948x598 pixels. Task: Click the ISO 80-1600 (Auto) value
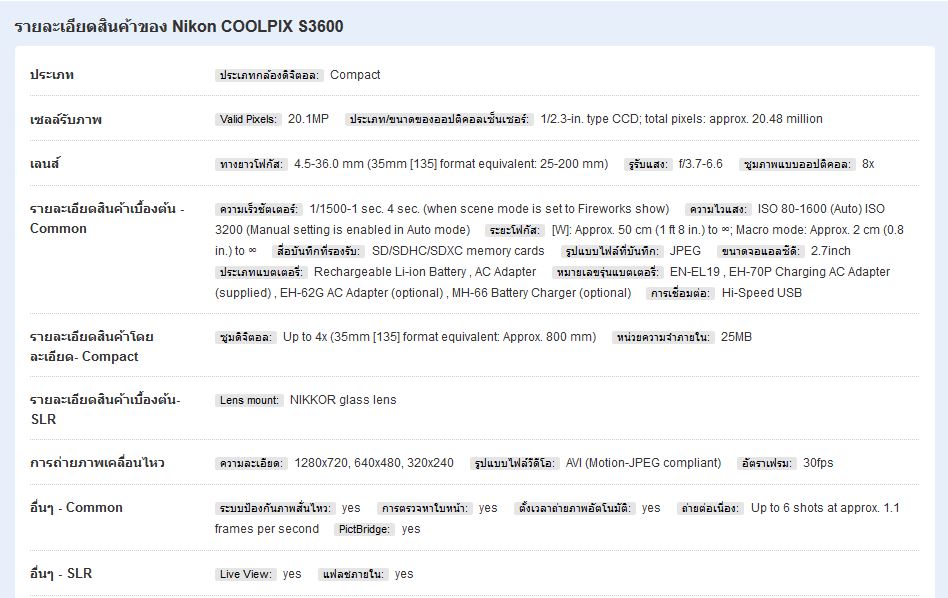click(x=810, y=209)
